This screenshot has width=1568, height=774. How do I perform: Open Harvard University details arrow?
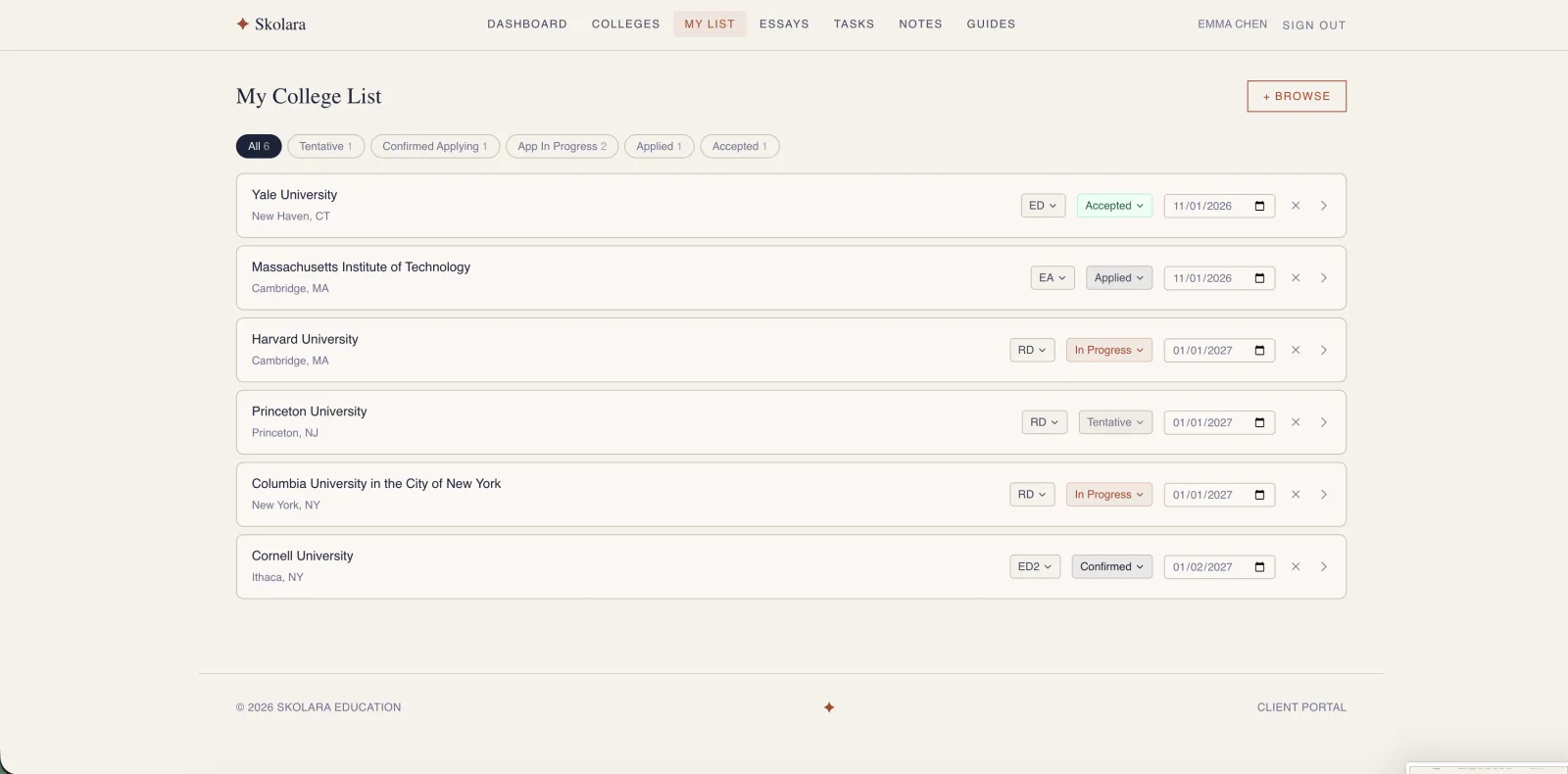point(1324,350)
